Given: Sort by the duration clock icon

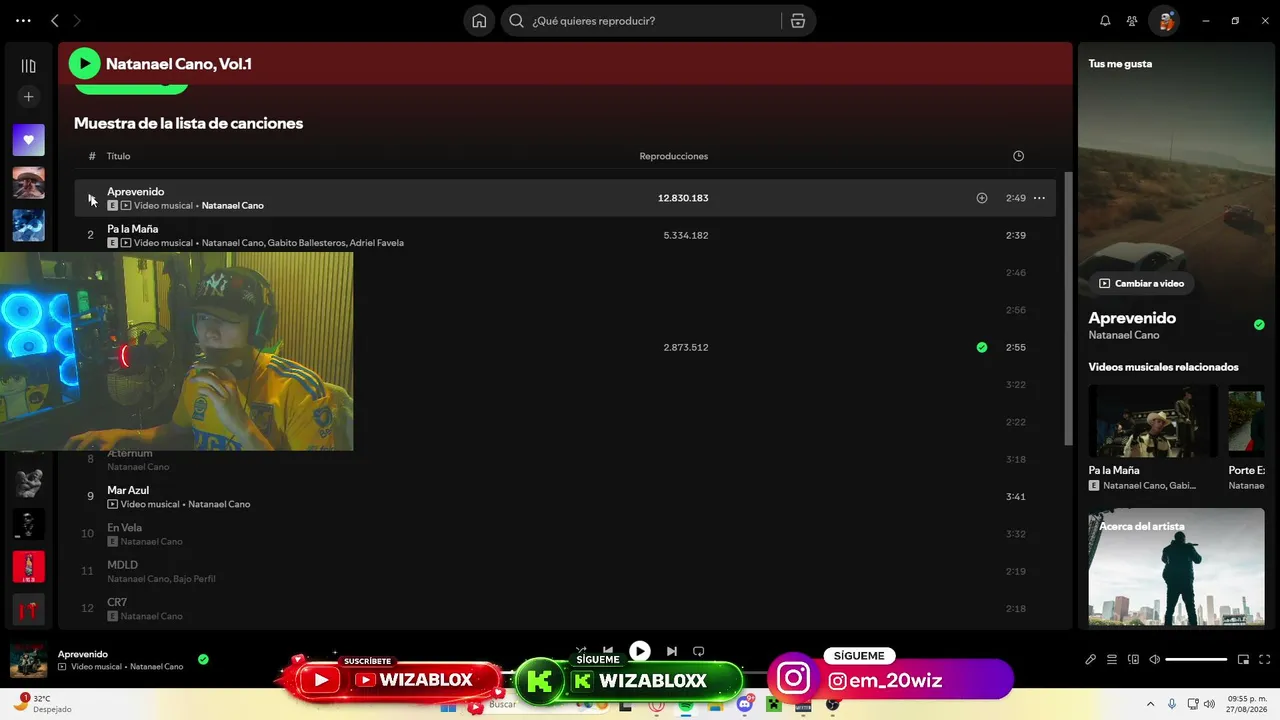Looking at the screenshot, I should (1018, 156).
